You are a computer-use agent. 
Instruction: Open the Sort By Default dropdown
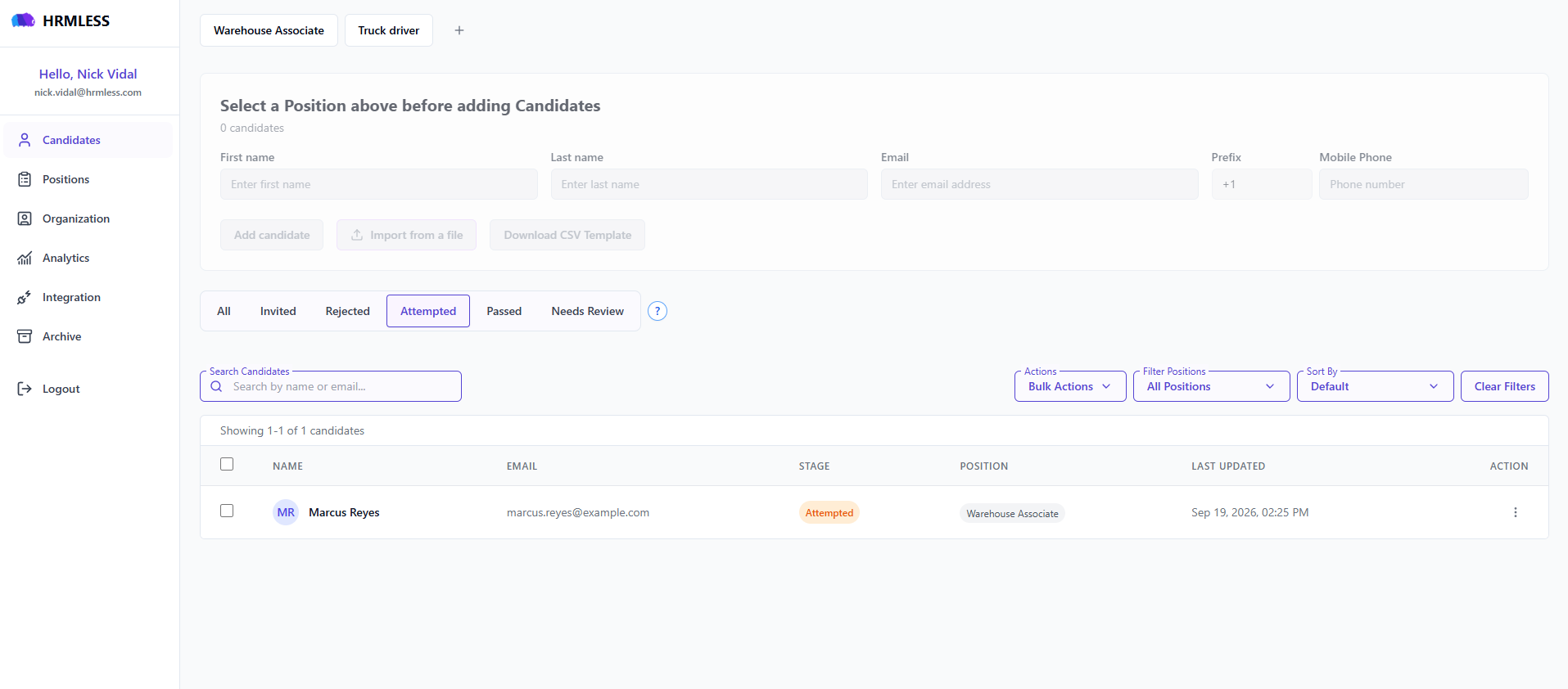(1376, 386)
